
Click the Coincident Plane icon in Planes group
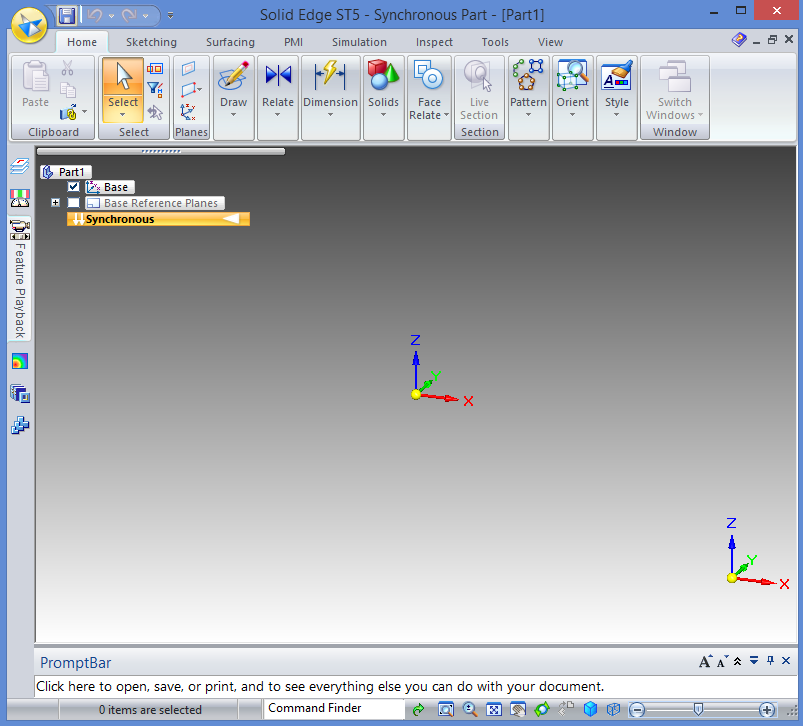pyautogui.click(x=188, y=68)
